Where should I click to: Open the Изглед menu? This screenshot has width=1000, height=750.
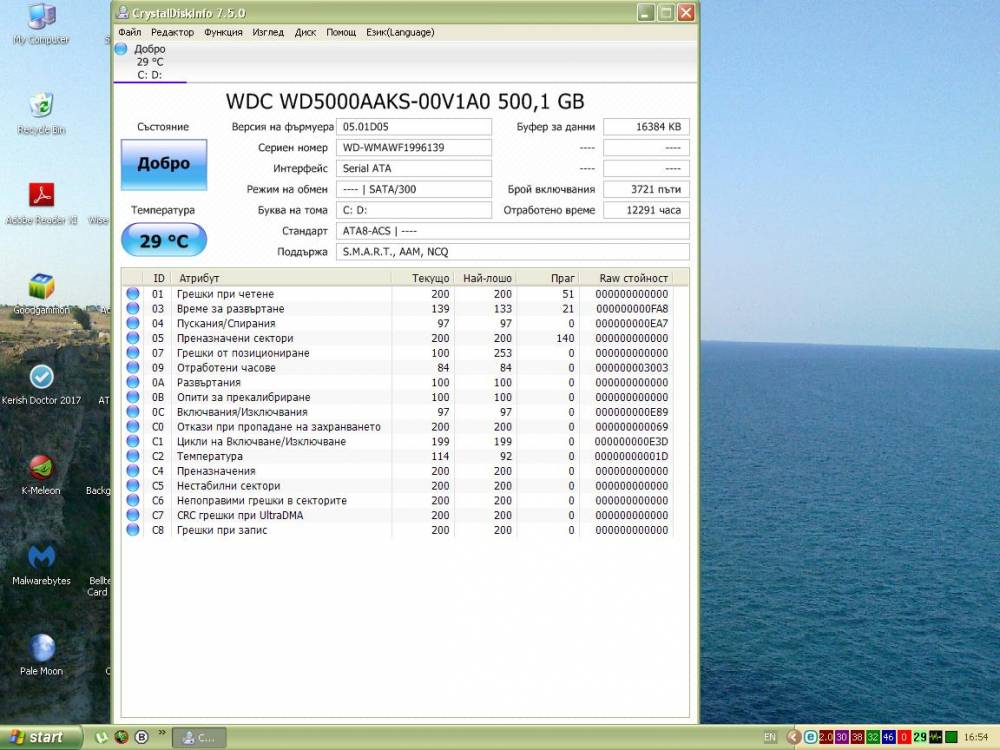(x=268, y=32)
